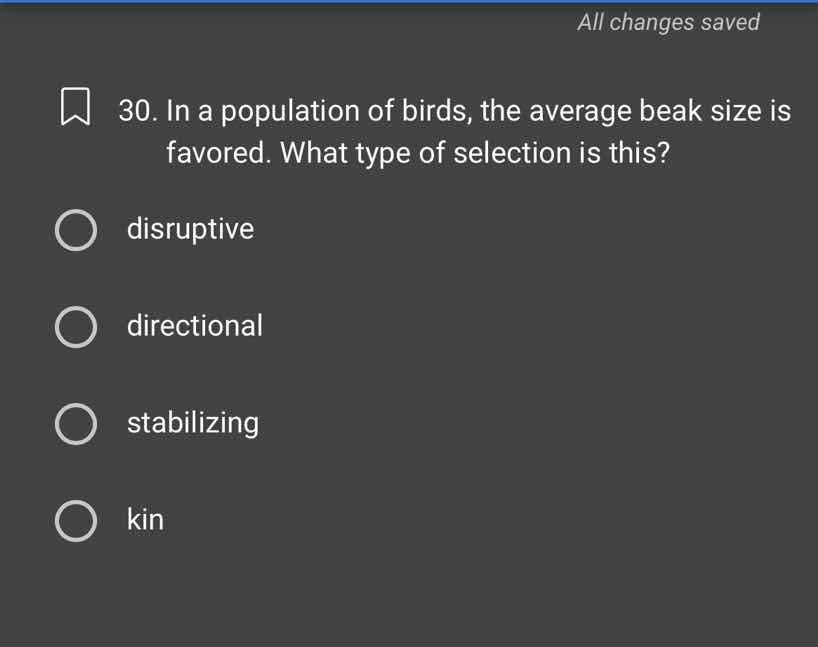
Task: Answer with 'directional' by clicking its circle
Action: (x=76, y=327)
